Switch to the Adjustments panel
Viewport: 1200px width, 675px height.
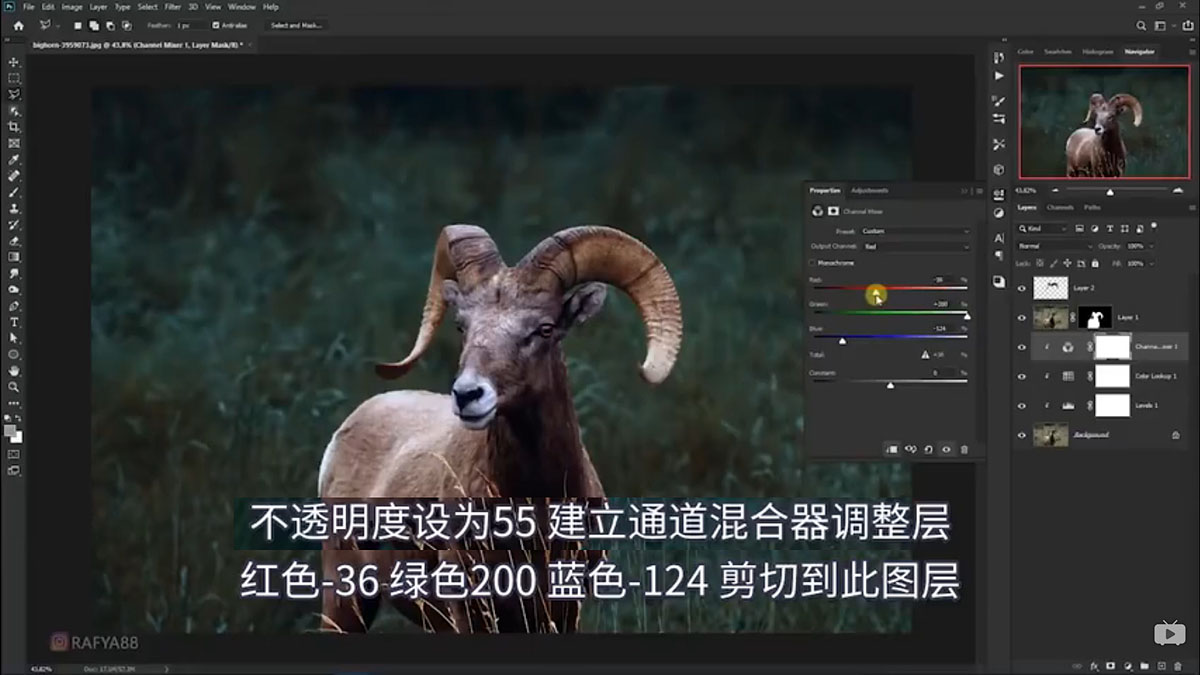[868, 190]
